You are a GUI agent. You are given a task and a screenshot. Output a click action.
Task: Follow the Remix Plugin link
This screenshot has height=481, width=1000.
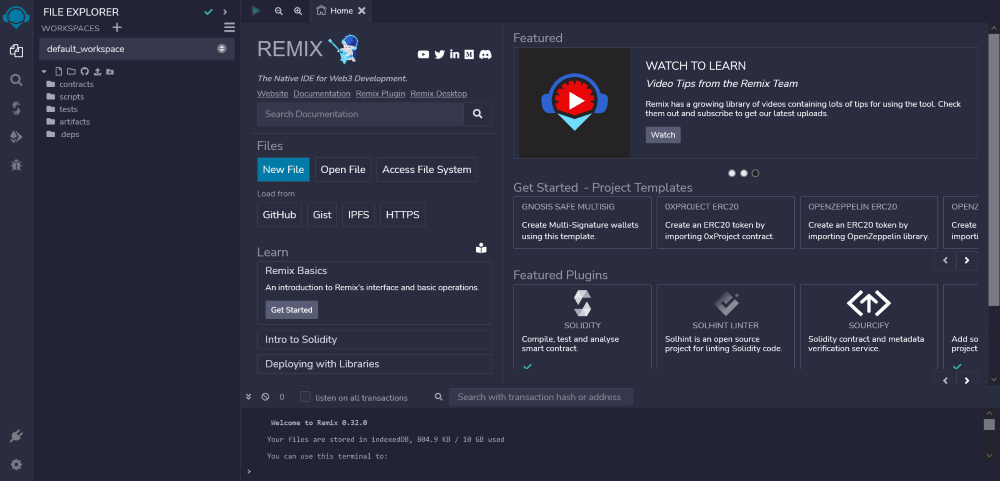pos(381,94)
